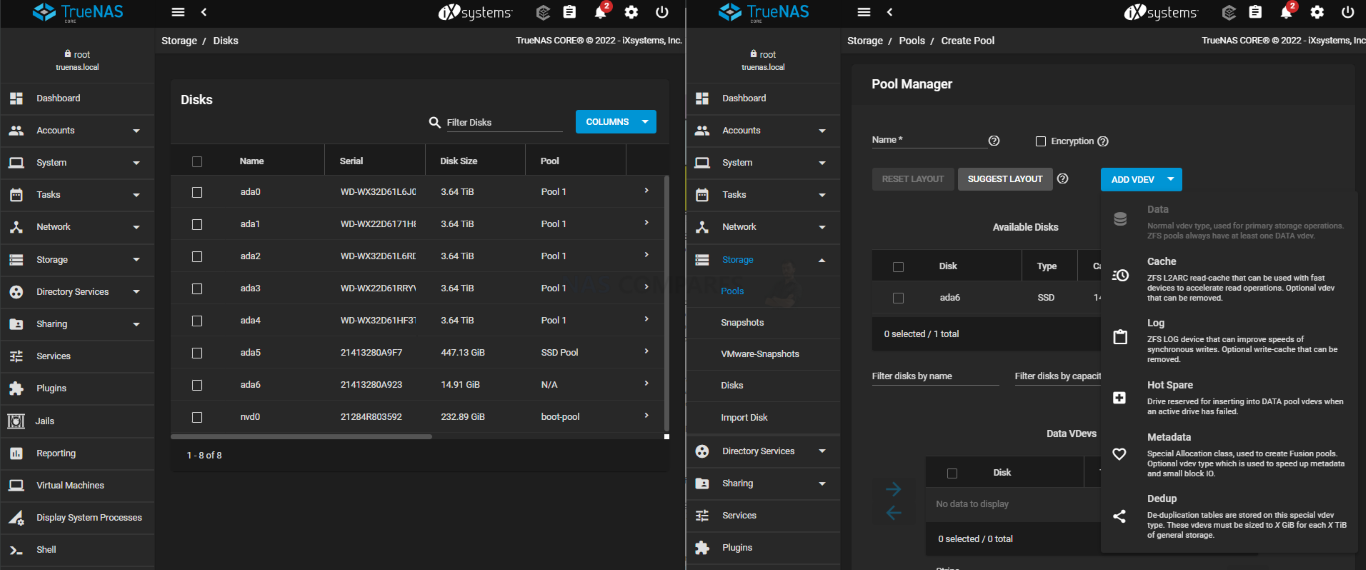Screen dimensions: 1366x570
Task: Click search icon beside Filter Disks
Action: pyautogui.click(x=434, y=122)
